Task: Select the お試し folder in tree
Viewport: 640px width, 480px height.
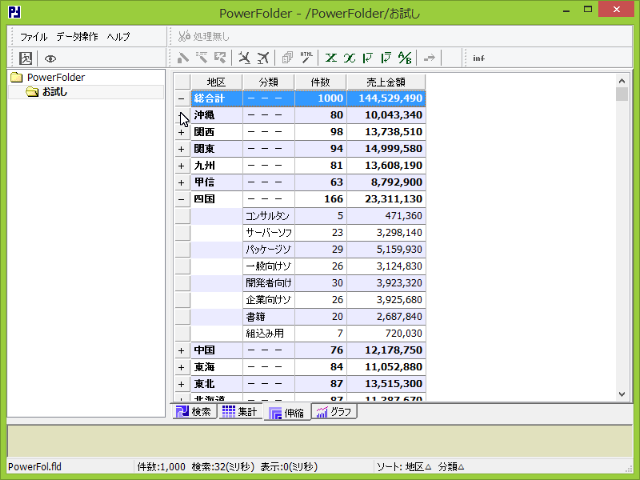Action: point(46,92)
